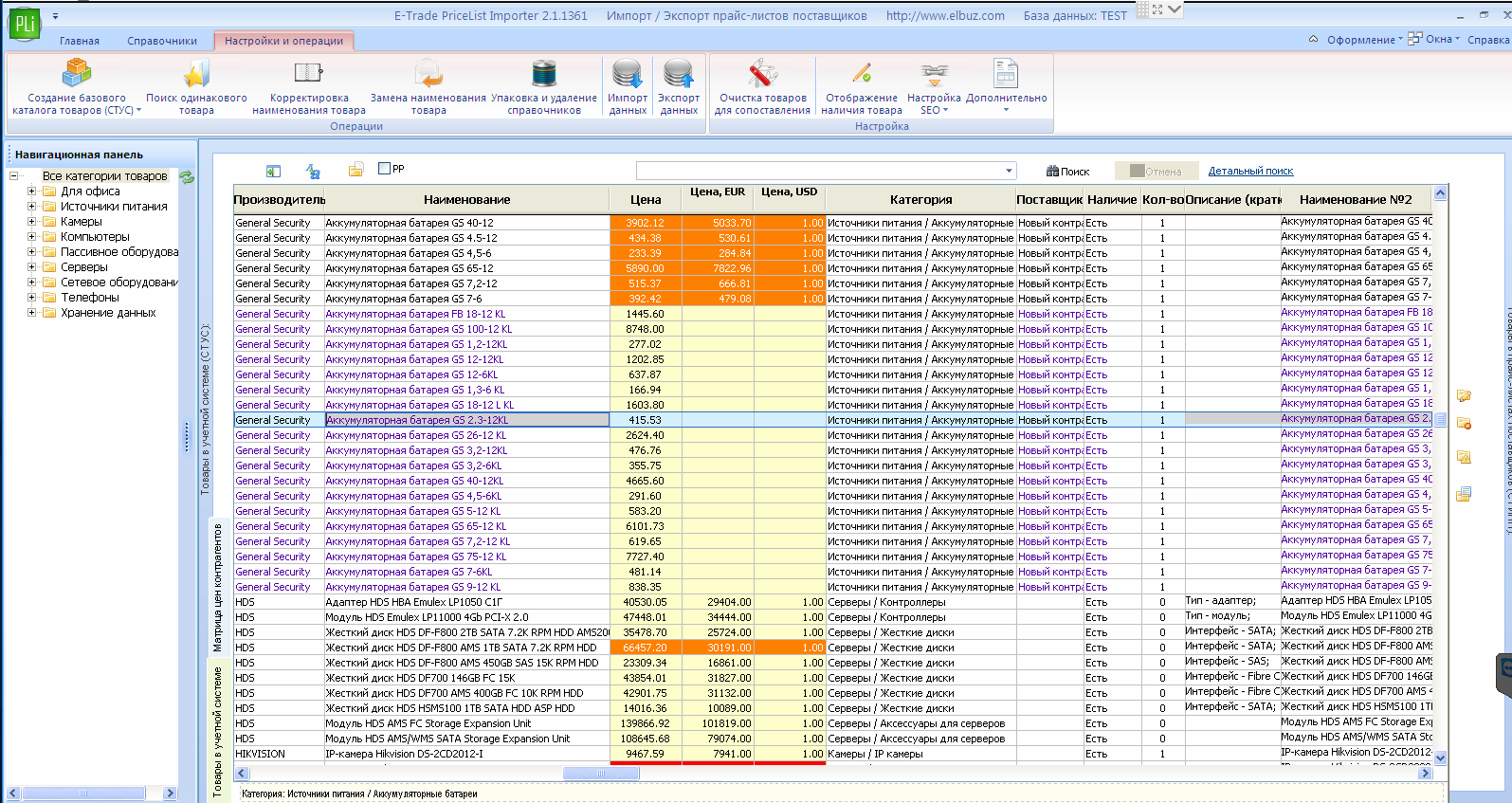The image size is (1512, 803).
Task: Click the folder-with-document icon beside PP checkbox
Action: pyautogui.click(x=356, y=170)
